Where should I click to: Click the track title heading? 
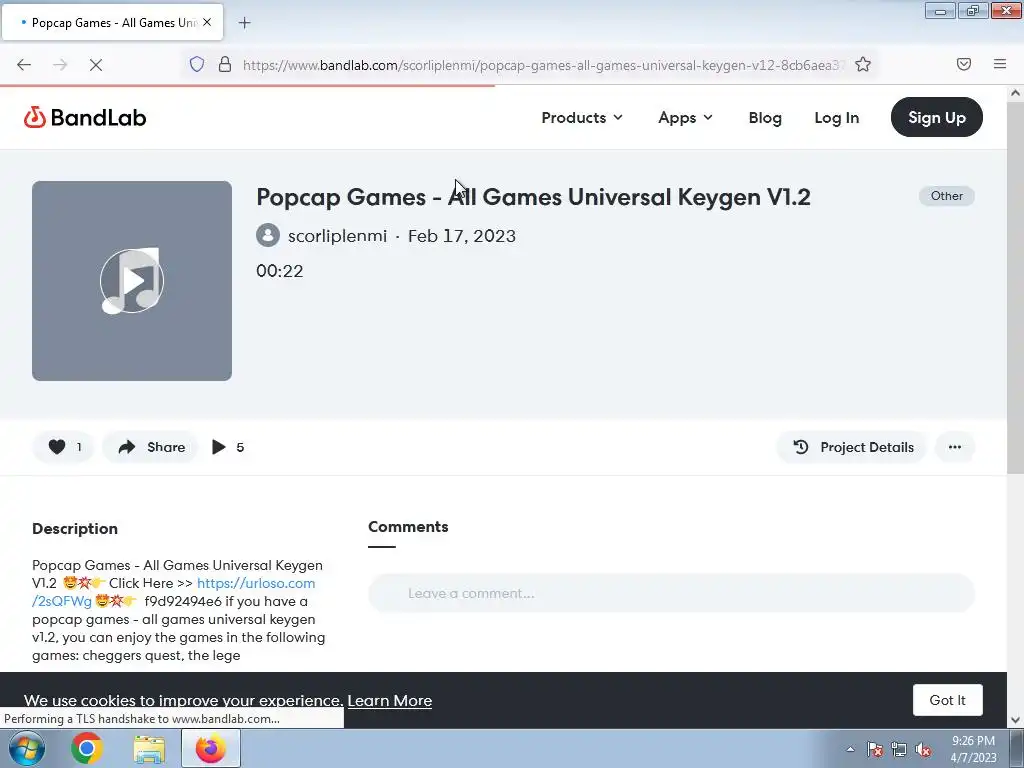pyautogui.click(x=533, y=197)
